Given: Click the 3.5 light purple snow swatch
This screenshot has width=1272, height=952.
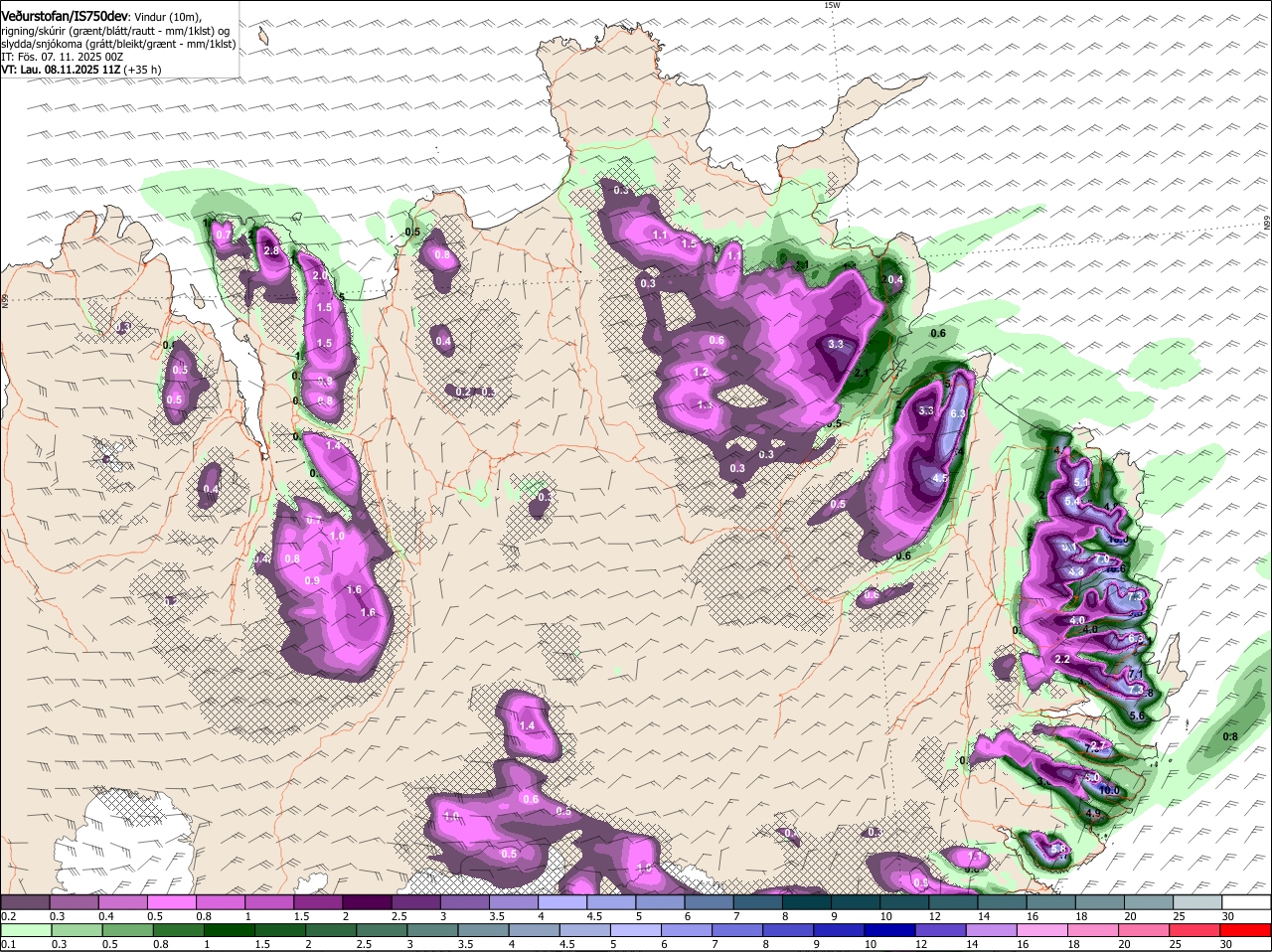Looking at the screenshot, I should coord(513,902).
